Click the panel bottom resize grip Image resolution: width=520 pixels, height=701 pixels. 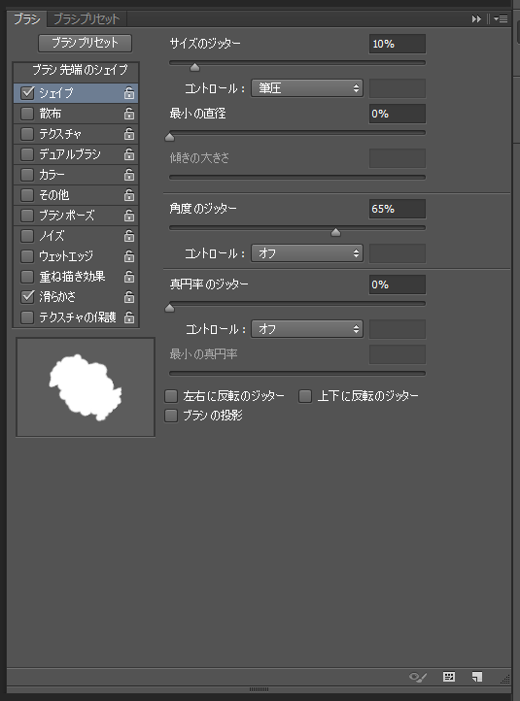tap(259, 689)
